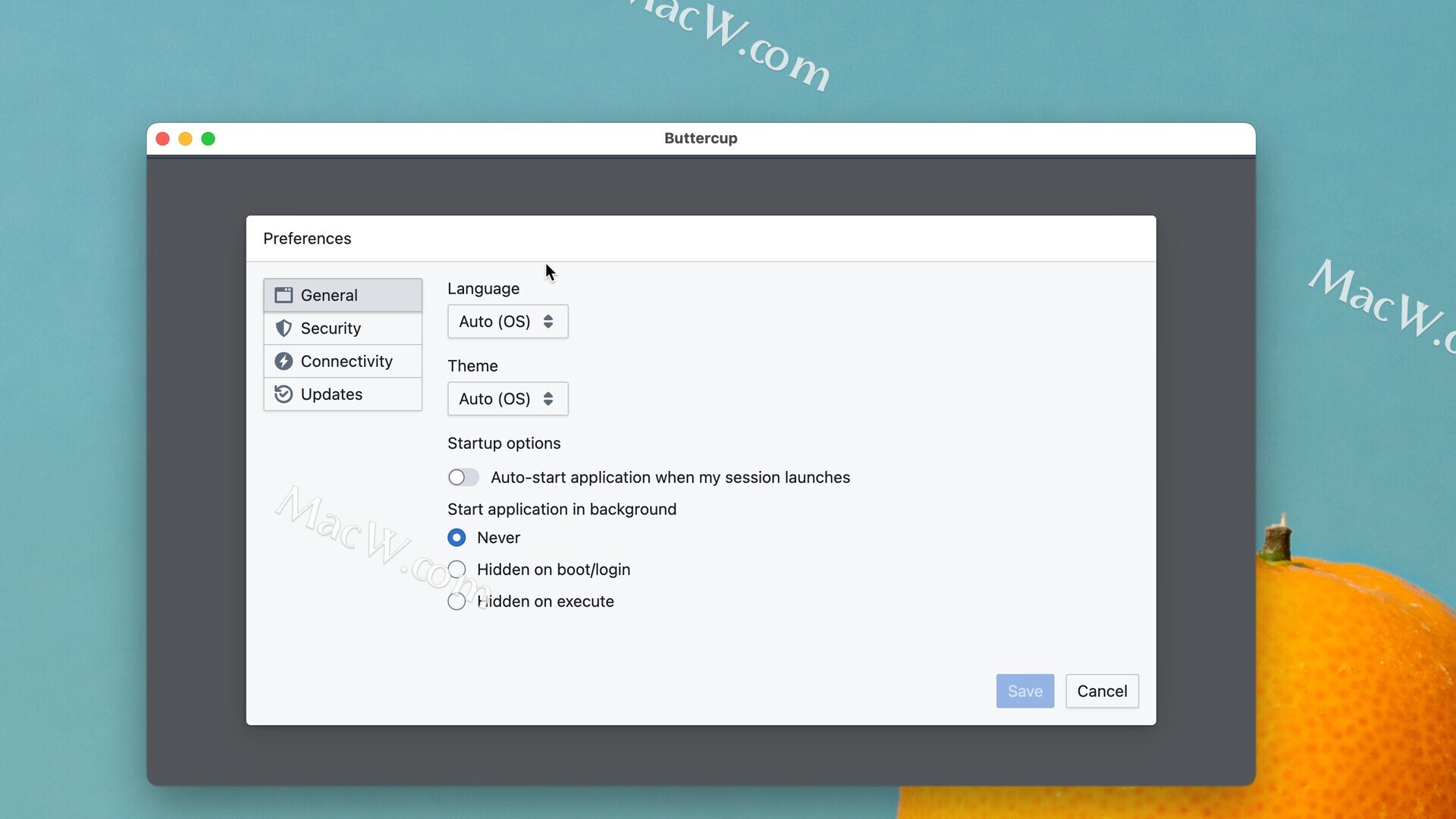This screenshot has height=819, width=1456.
Task: Open the Language dropdown
Action: pyautogui.click(x=507, y=322)
